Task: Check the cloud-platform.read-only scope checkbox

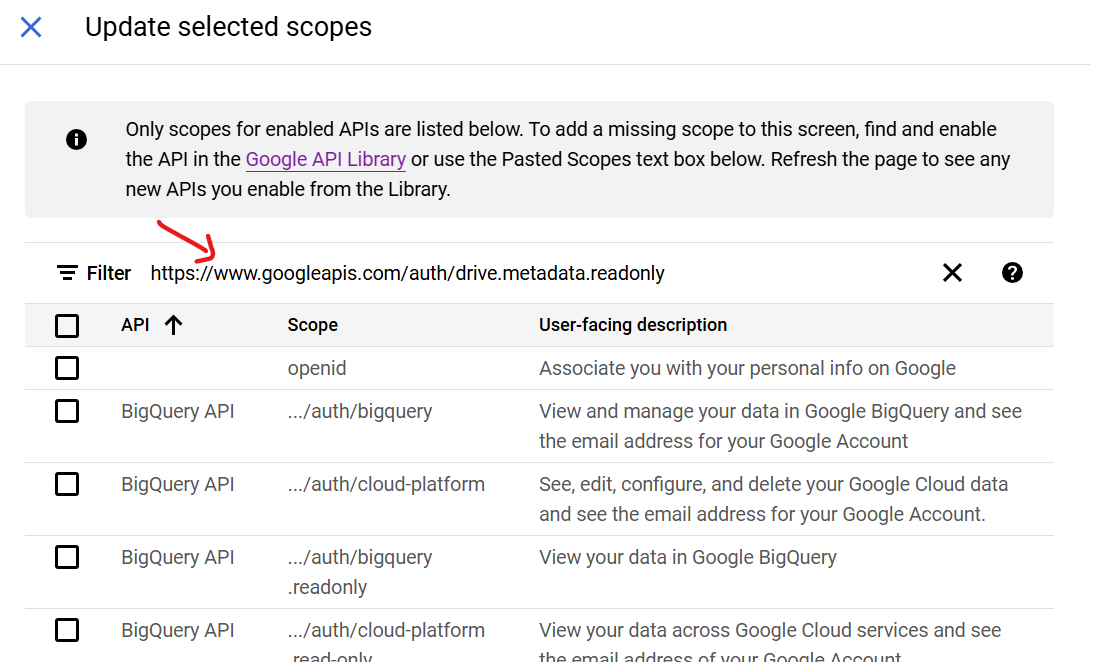Action: pos(67,630)
